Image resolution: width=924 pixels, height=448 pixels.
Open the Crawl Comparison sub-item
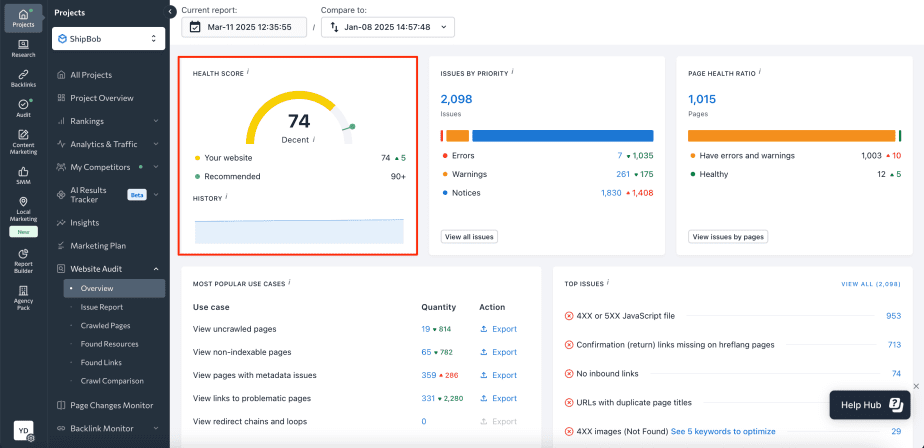pos(111,381)
